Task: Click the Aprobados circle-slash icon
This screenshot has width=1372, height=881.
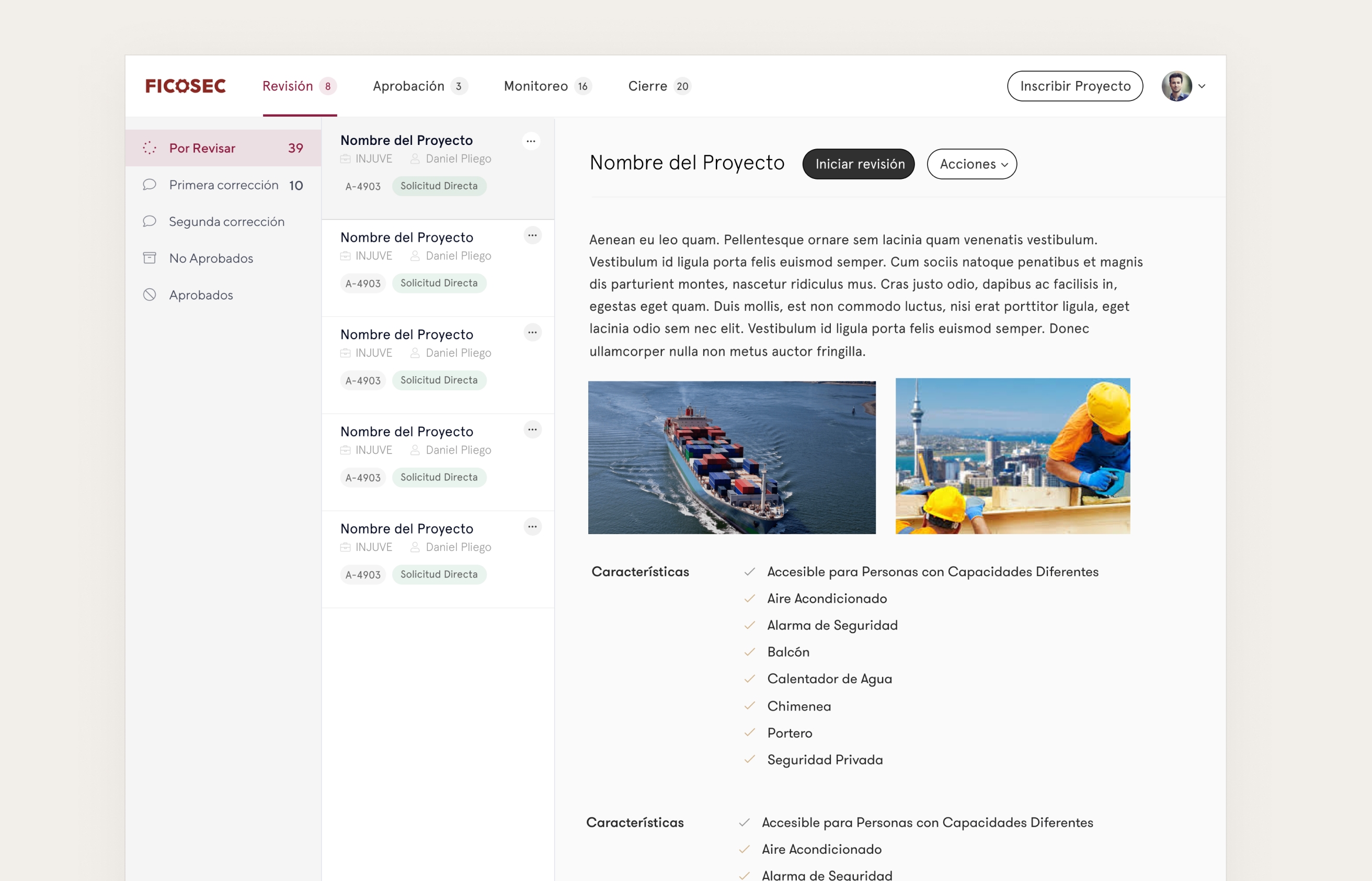Action: pyautogui.click(x=149, y=295)
